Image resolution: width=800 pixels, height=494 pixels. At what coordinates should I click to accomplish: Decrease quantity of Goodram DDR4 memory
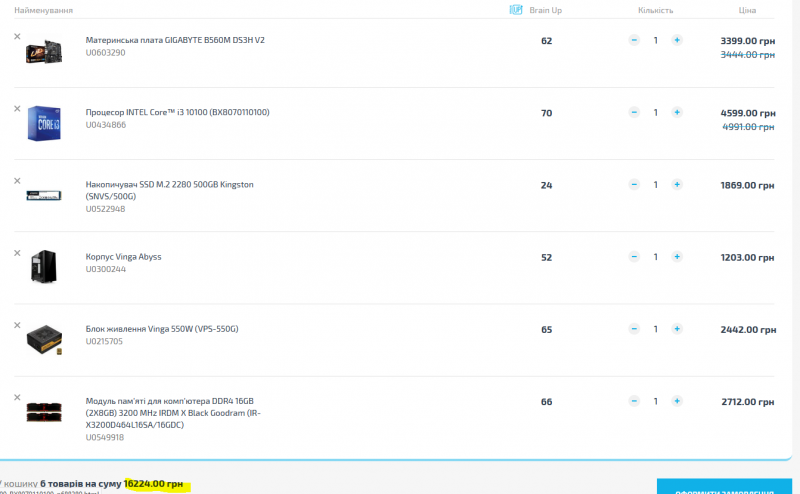(x=634, y=401)
